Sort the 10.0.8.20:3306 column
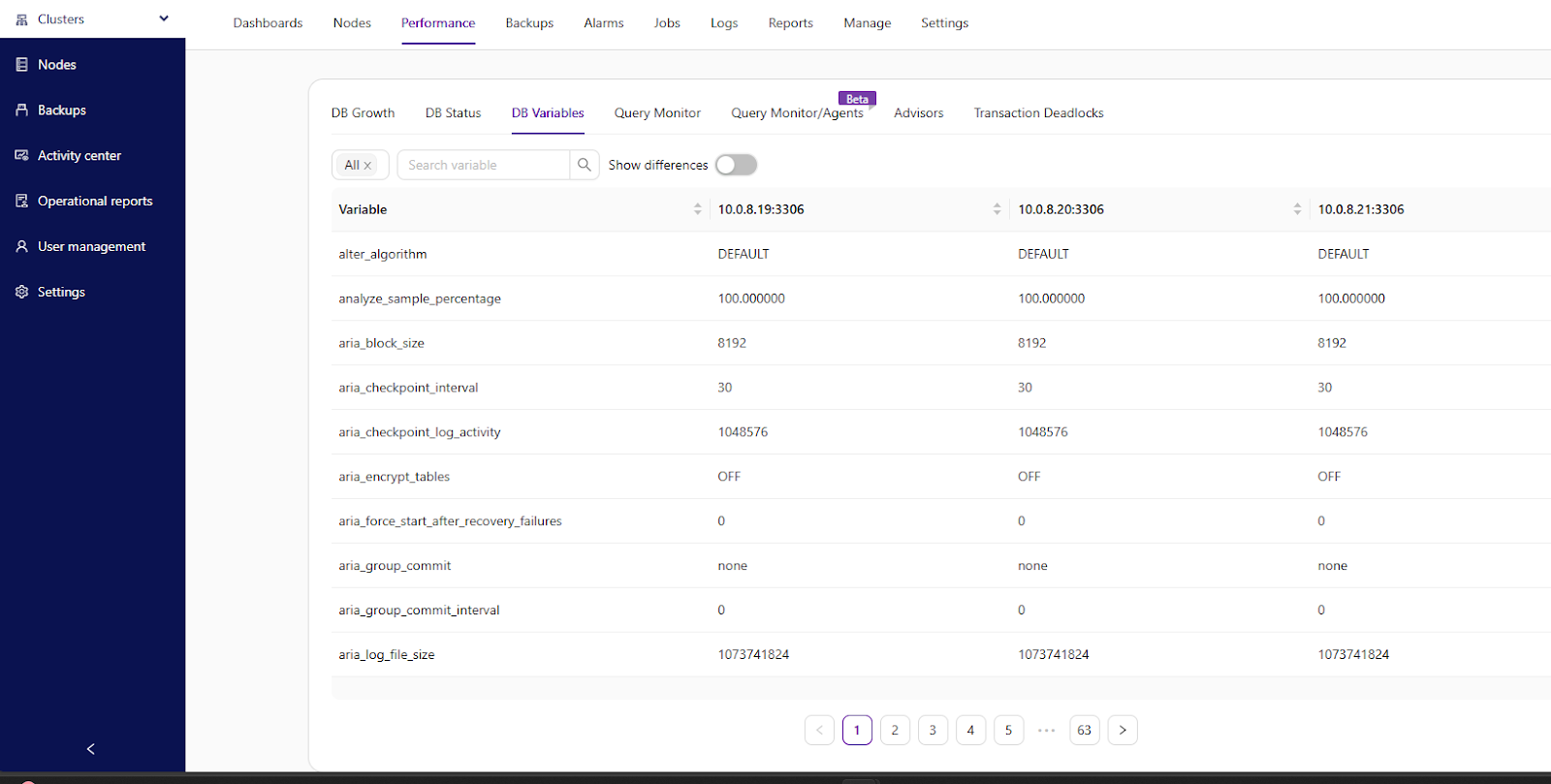 (x=1297, y=209)
